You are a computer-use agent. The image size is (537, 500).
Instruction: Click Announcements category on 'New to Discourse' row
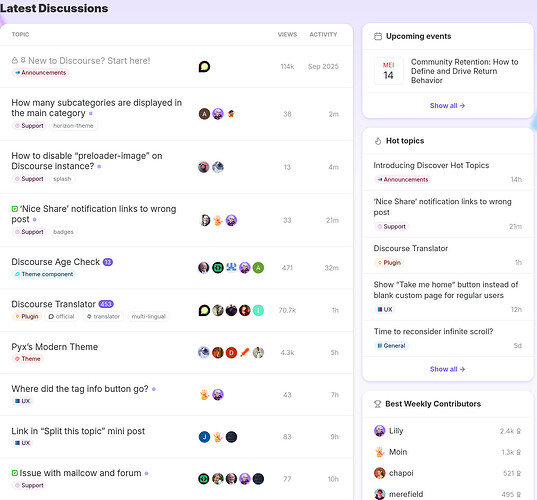(41, 73)
